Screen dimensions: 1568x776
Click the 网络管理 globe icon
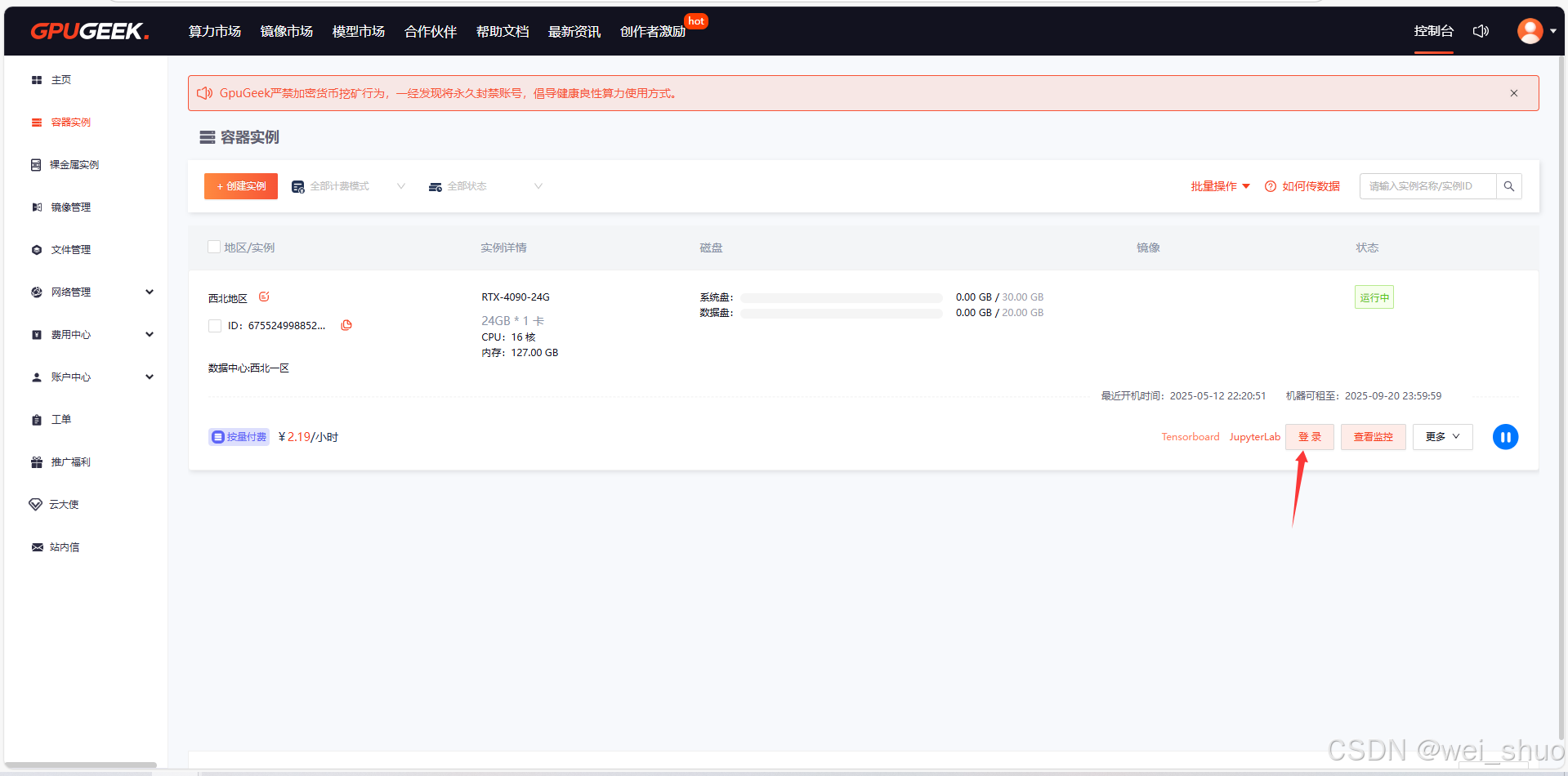(37, 292)
